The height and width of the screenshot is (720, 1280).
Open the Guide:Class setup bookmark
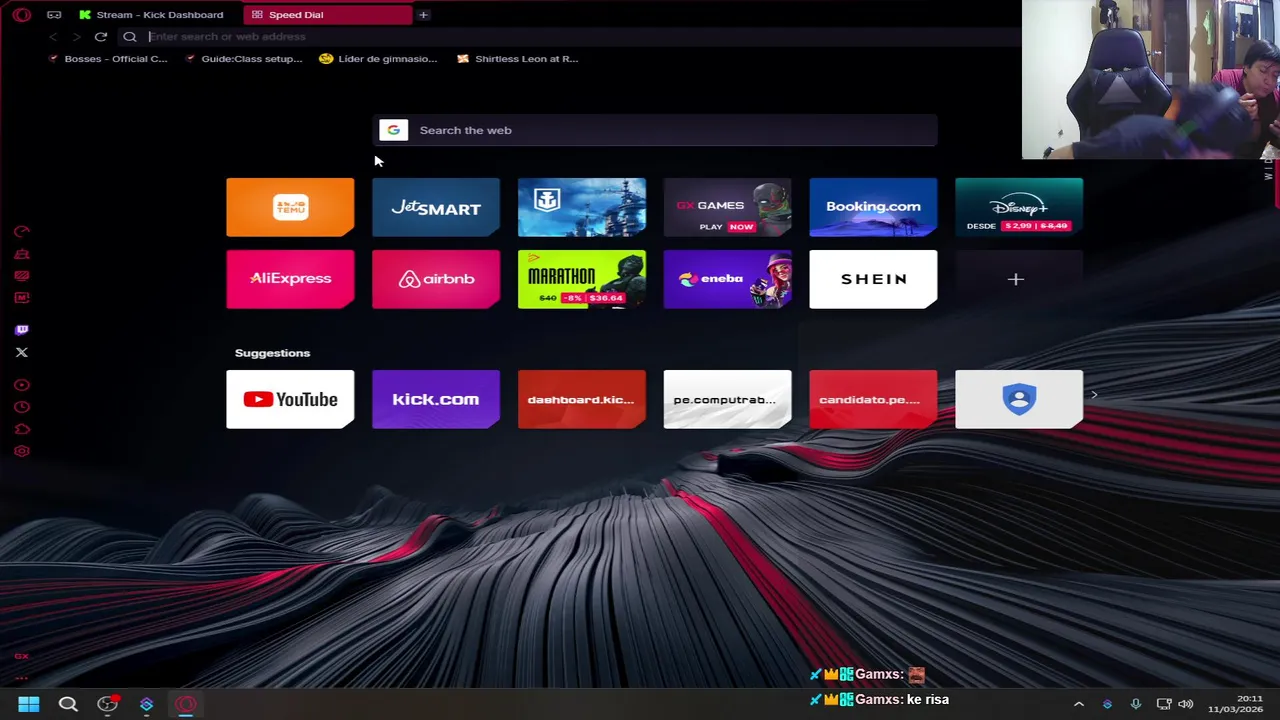click(x=244, y=59)
